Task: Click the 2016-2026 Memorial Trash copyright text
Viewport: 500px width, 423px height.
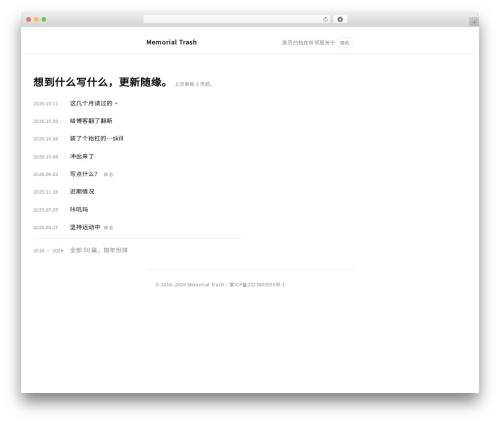Action: (190, 285)
